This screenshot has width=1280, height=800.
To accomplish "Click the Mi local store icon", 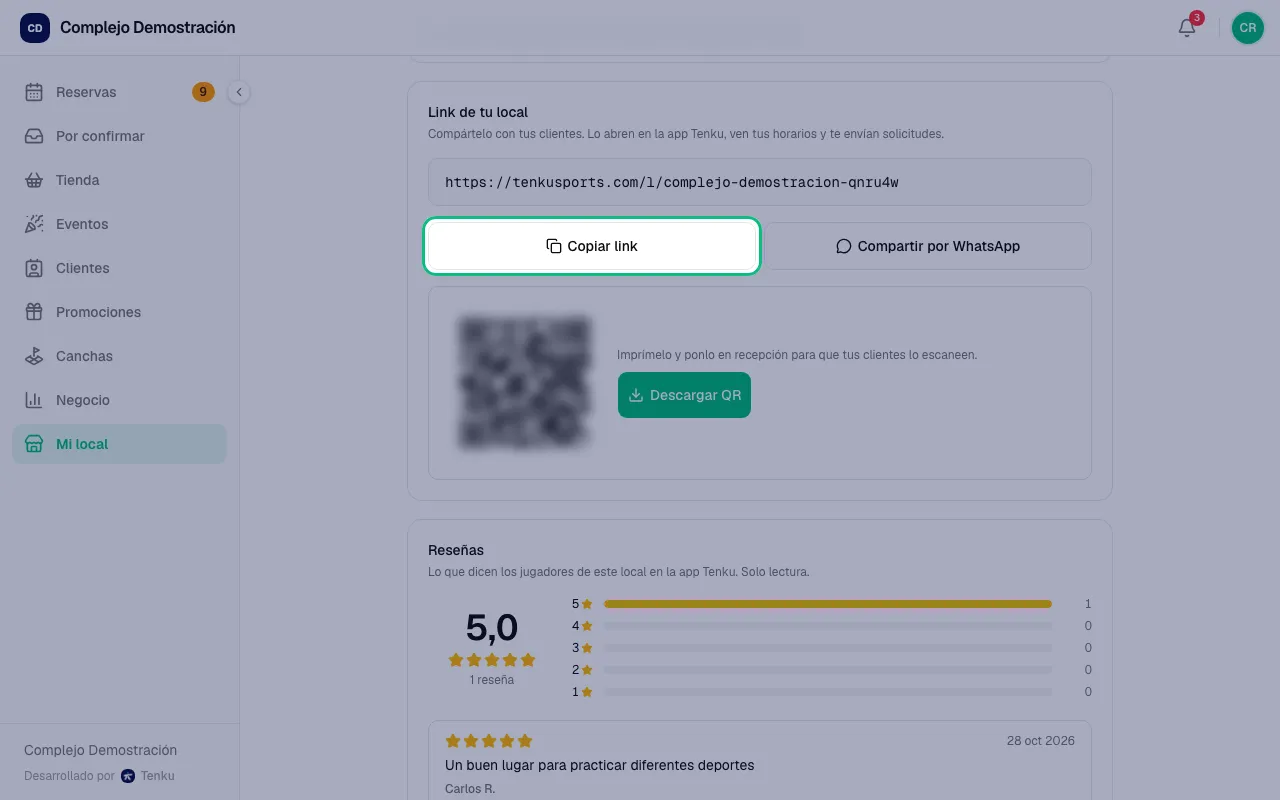I will (34, 444).
